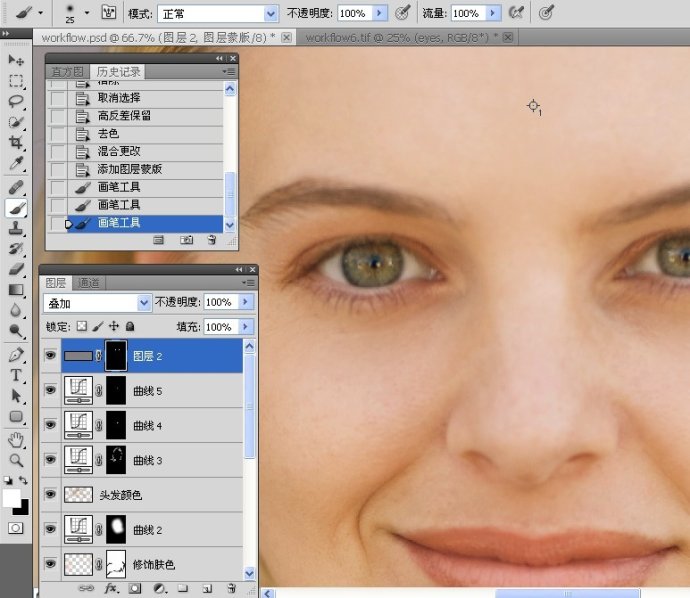Click background color black swatch
Viewport: 690px width, 598px height.
coord(23,509)
